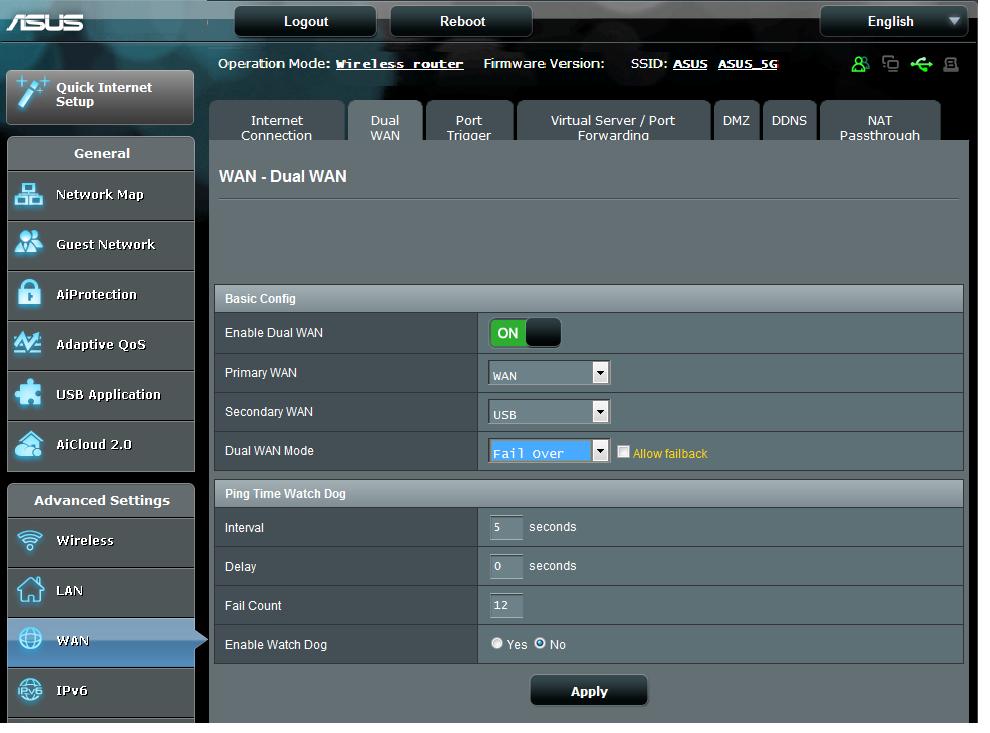Click the Adaptive QoS graph icon
This screenshot has width=990, height=733.
click(x=28, y=343)
